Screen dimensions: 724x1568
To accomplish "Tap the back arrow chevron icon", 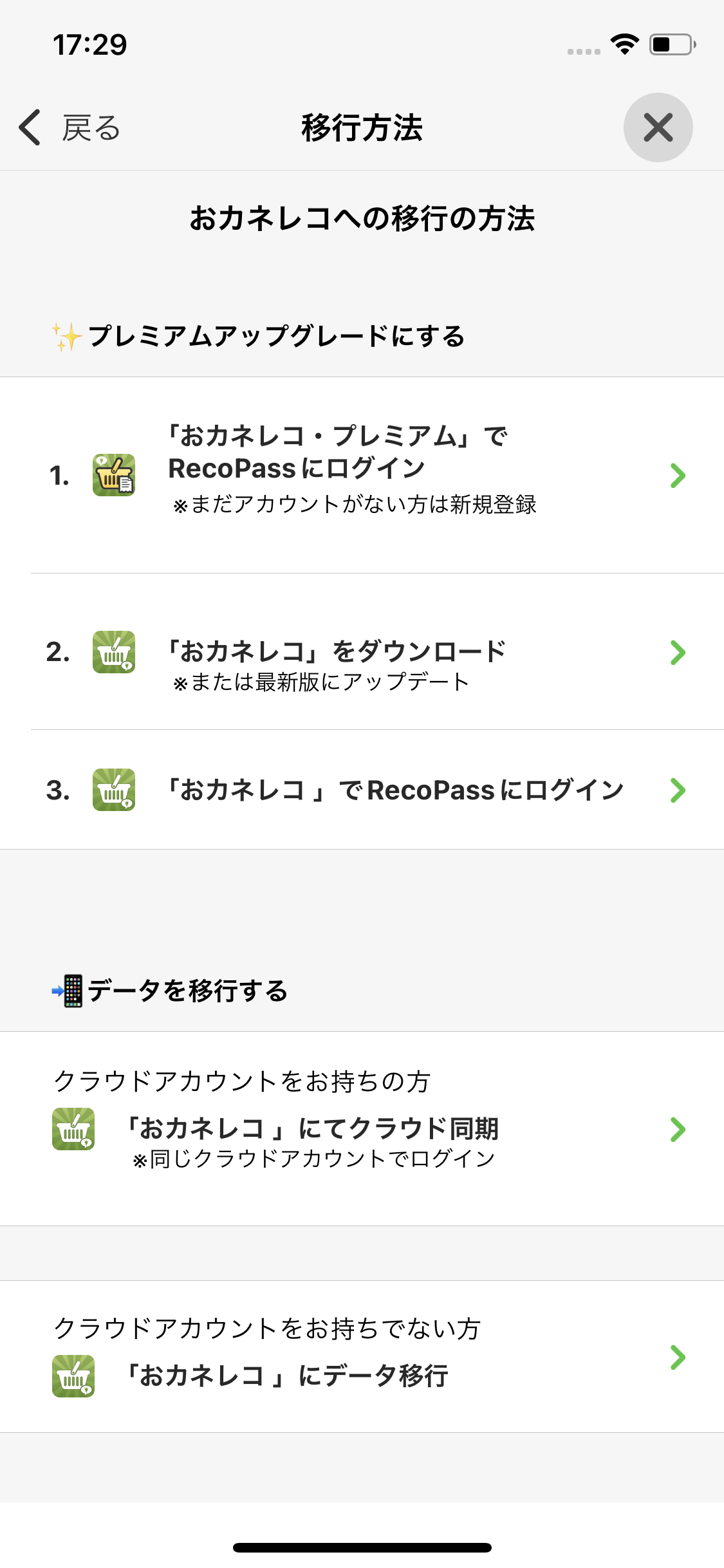I will [x=30, y=127].
